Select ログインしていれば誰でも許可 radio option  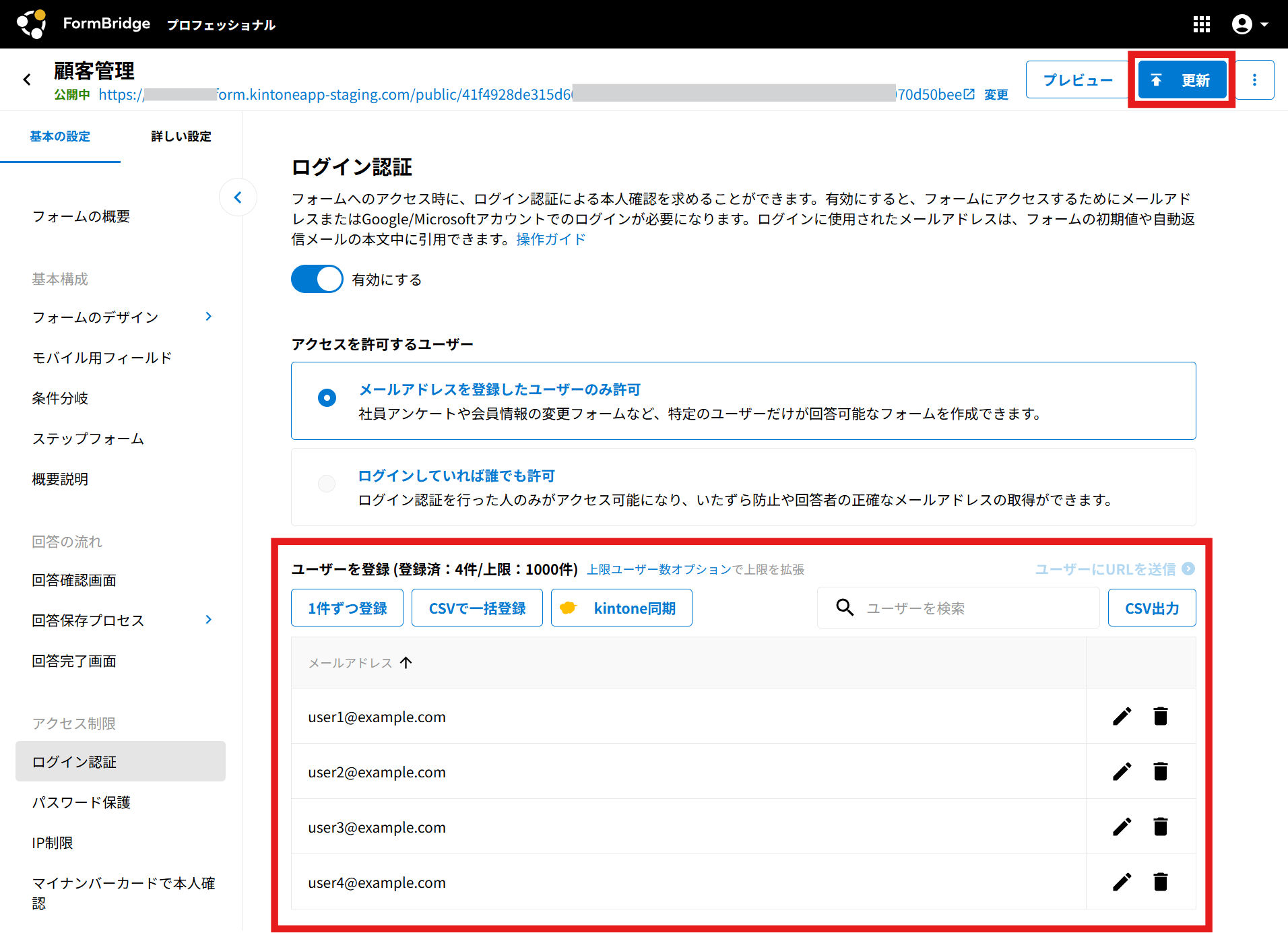tap(327, 484)
